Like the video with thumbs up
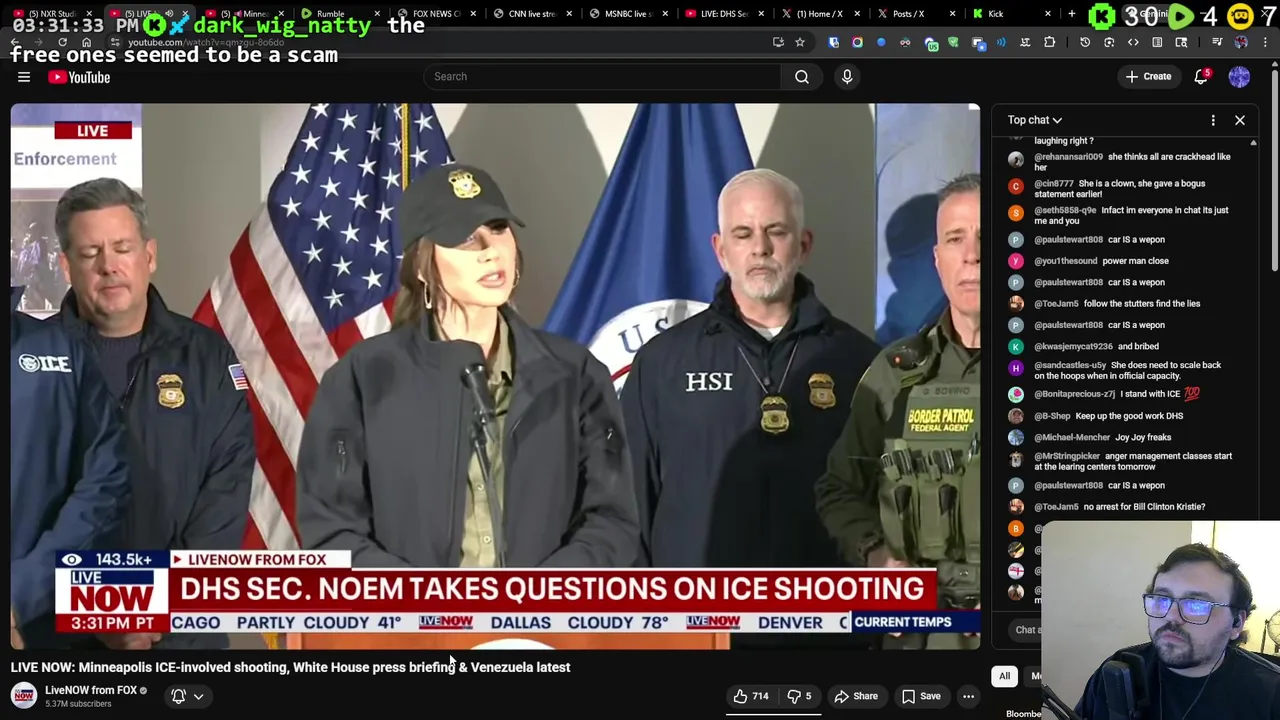 750,696
